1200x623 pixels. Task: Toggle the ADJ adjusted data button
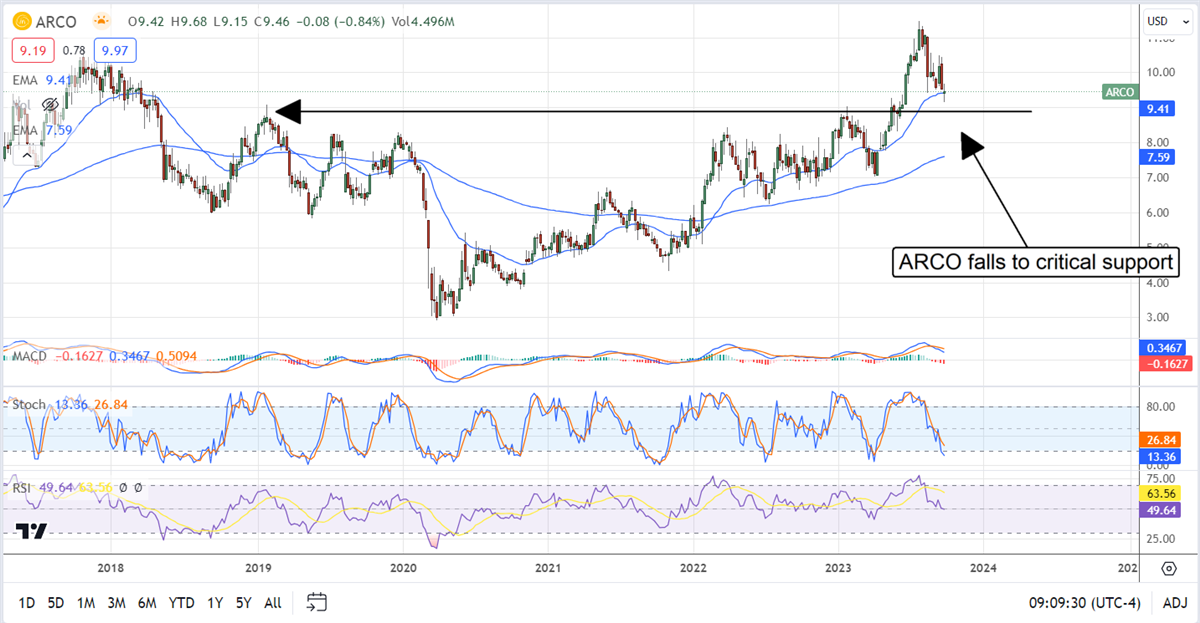(x=1174, y=603)
